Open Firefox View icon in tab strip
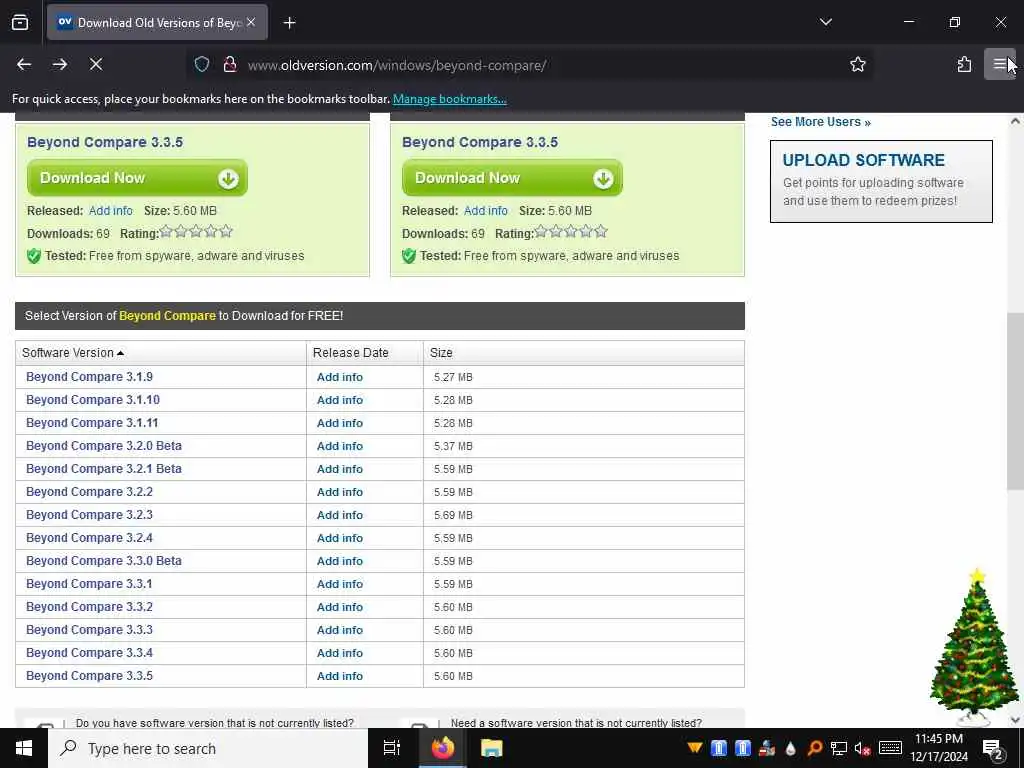 (20, 22)
